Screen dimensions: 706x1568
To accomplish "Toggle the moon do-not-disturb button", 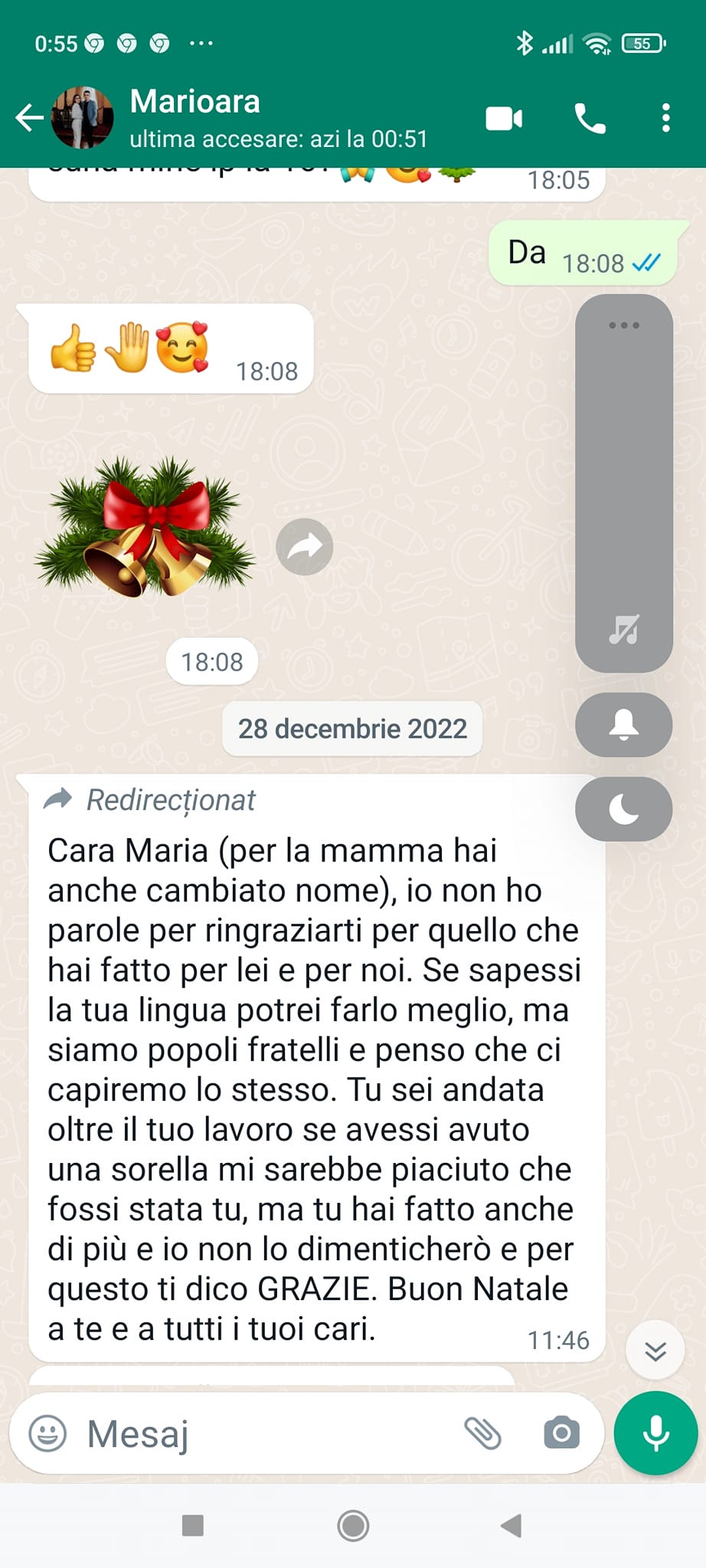I will point(624,809).
